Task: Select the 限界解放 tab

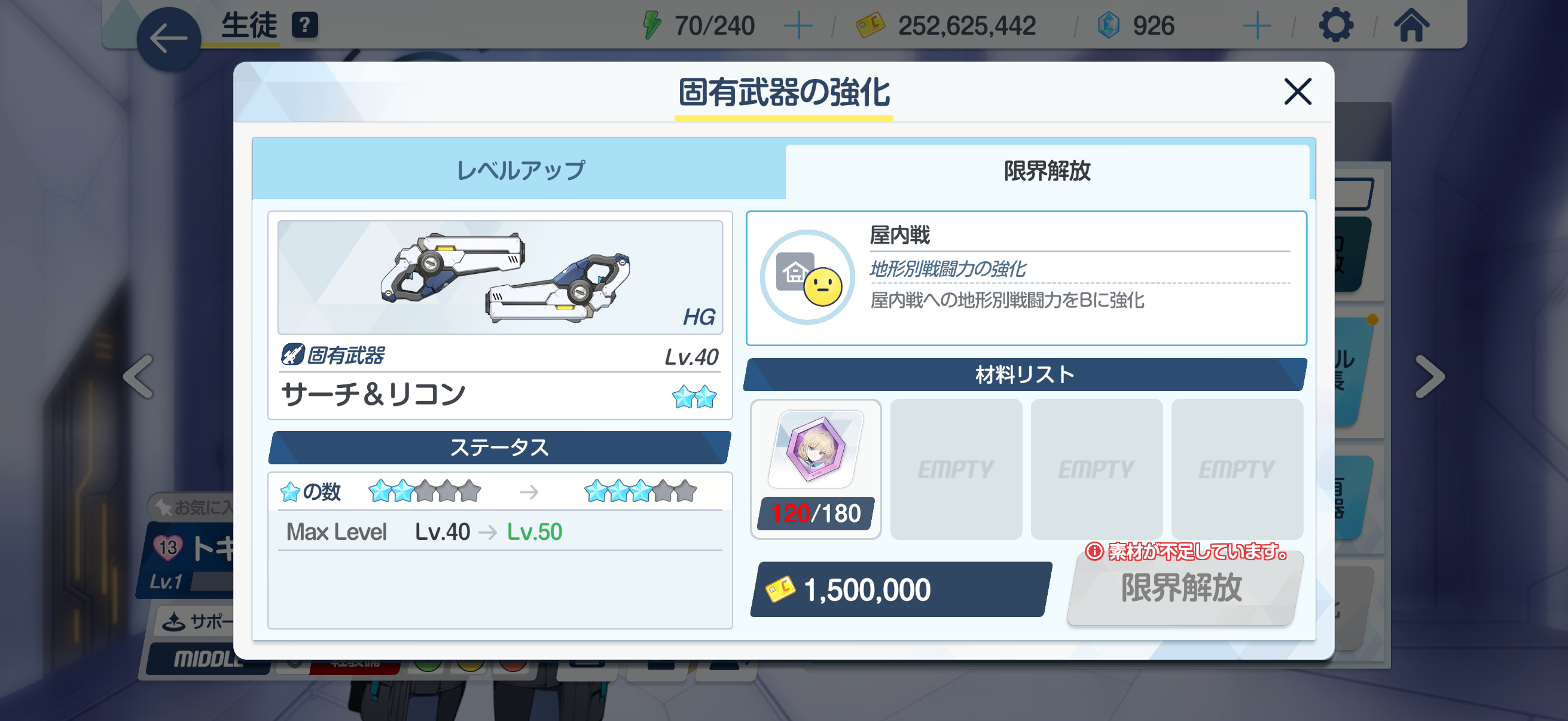Action: click(1047, 171)
